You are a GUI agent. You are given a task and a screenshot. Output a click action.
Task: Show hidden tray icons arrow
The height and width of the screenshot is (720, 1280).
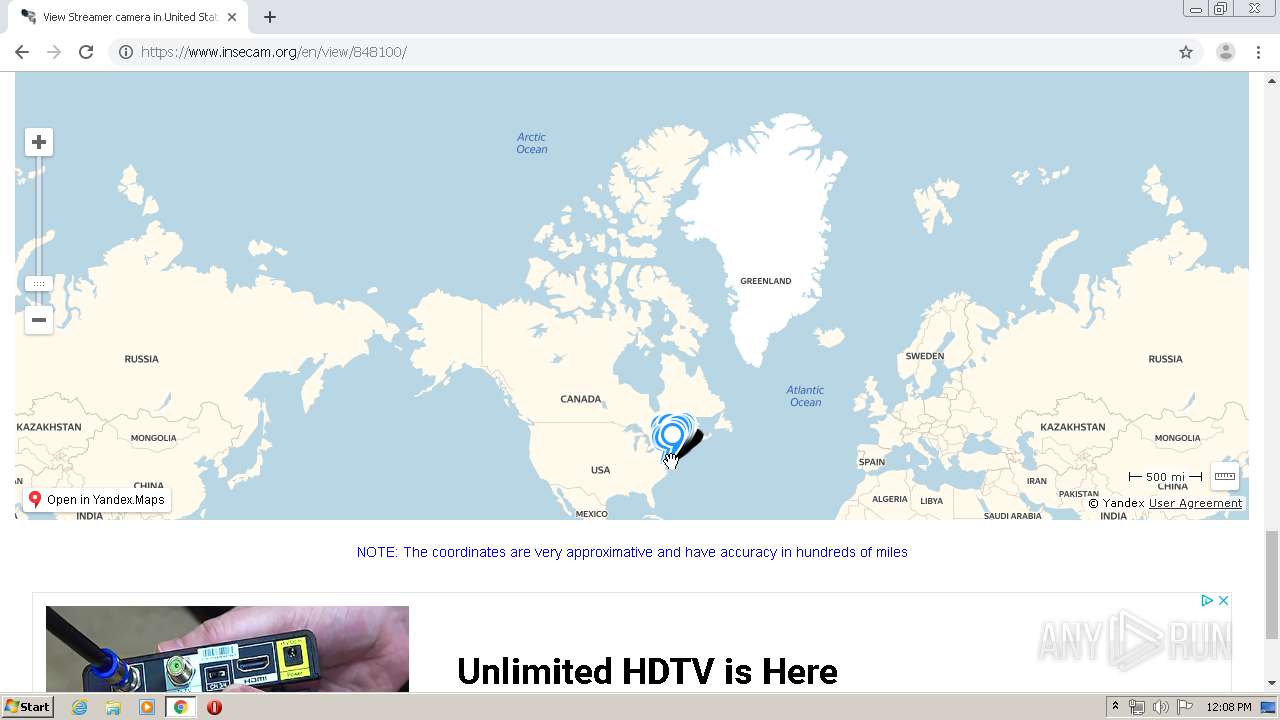tap(1115, 707)
